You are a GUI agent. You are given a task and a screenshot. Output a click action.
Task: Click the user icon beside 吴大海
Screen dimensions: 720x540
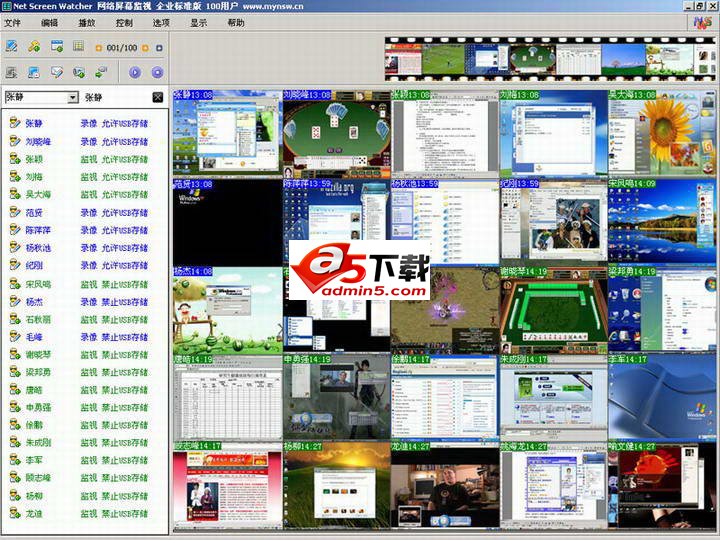point(14,194)
